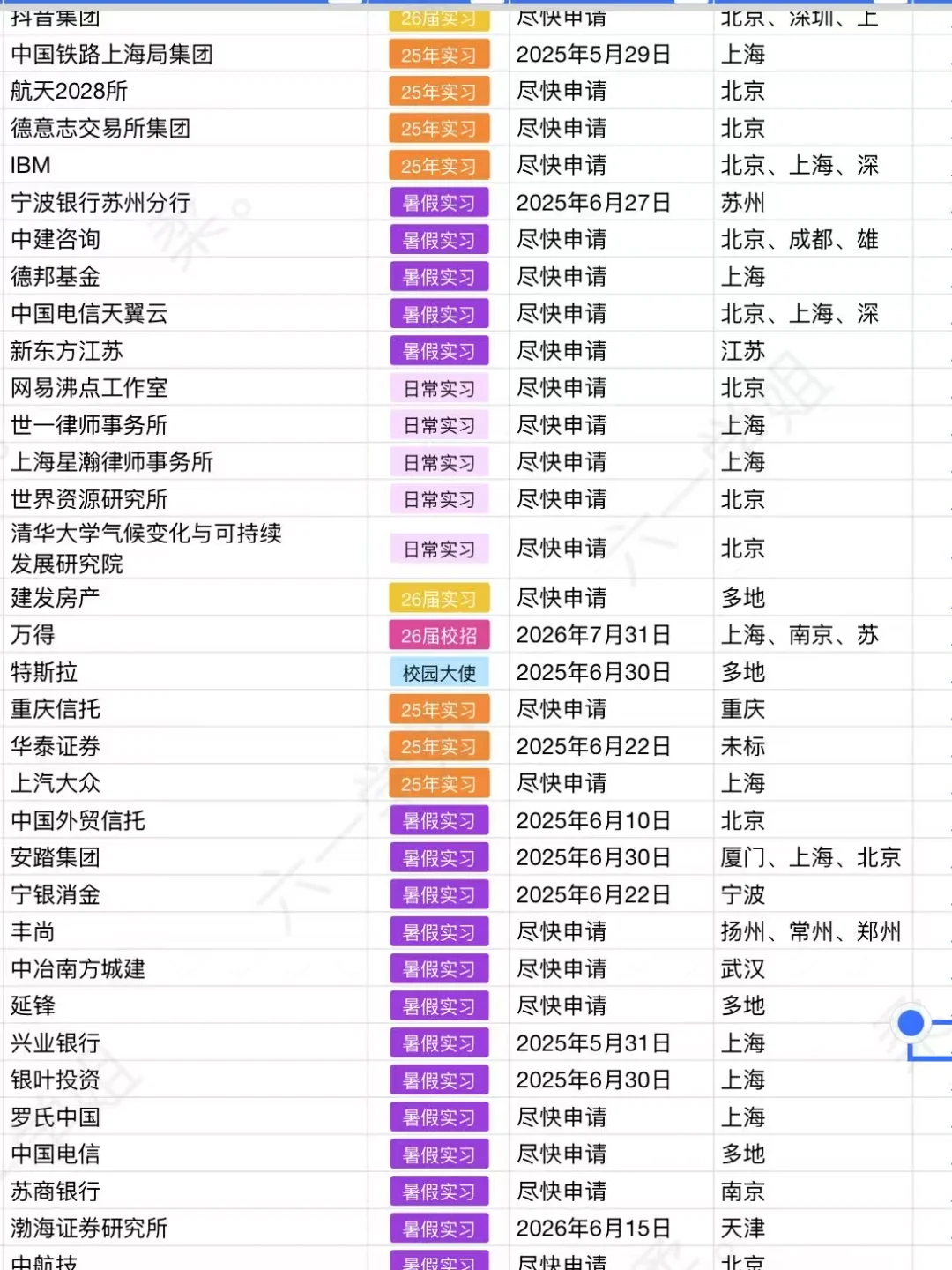Select the 世界资源研究所 cell
The width and height of the screenshot is (952, 1270).
click(185, 499)
